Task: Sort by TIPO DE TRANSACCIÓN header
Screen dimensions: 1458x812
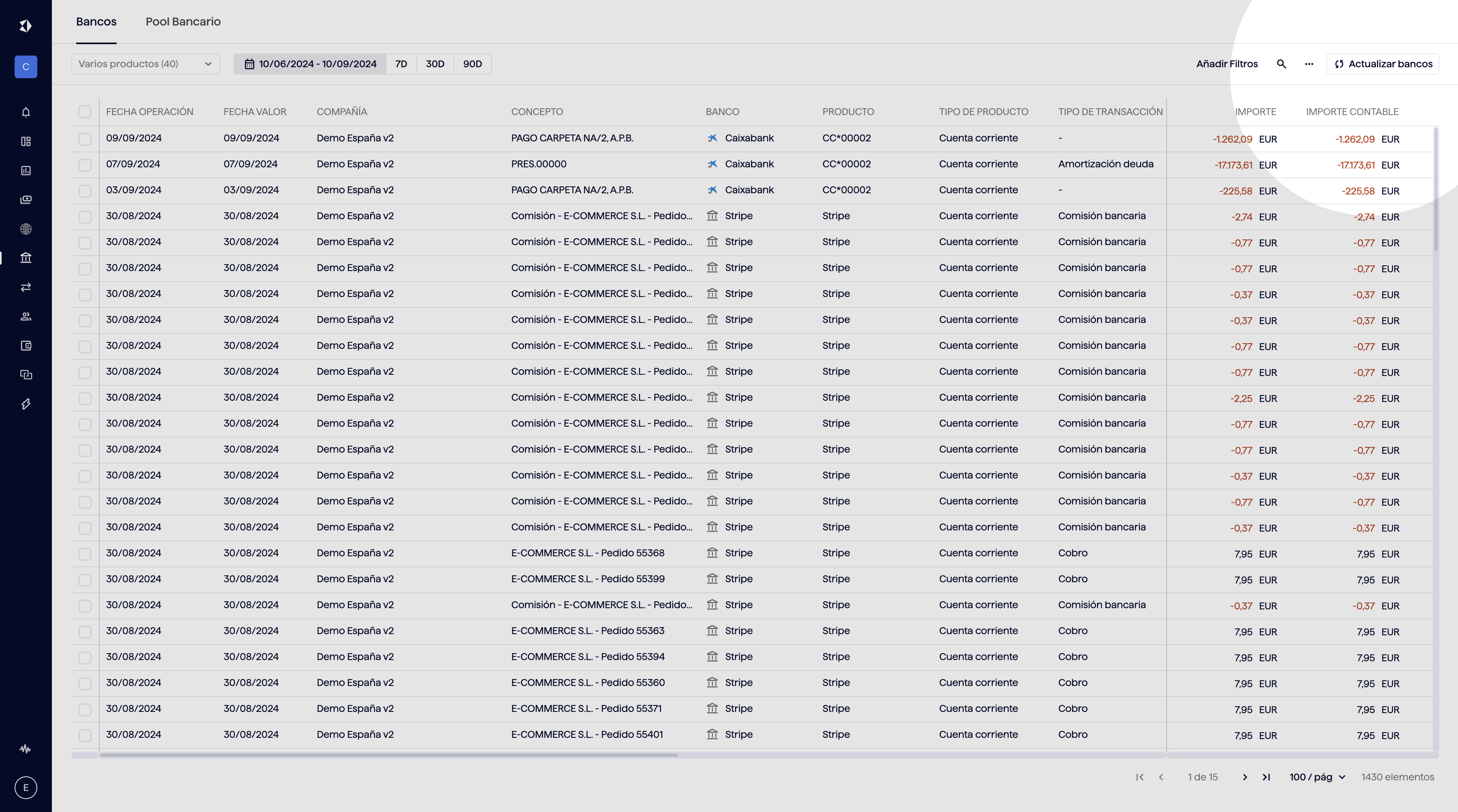Action: point(1110,112)
